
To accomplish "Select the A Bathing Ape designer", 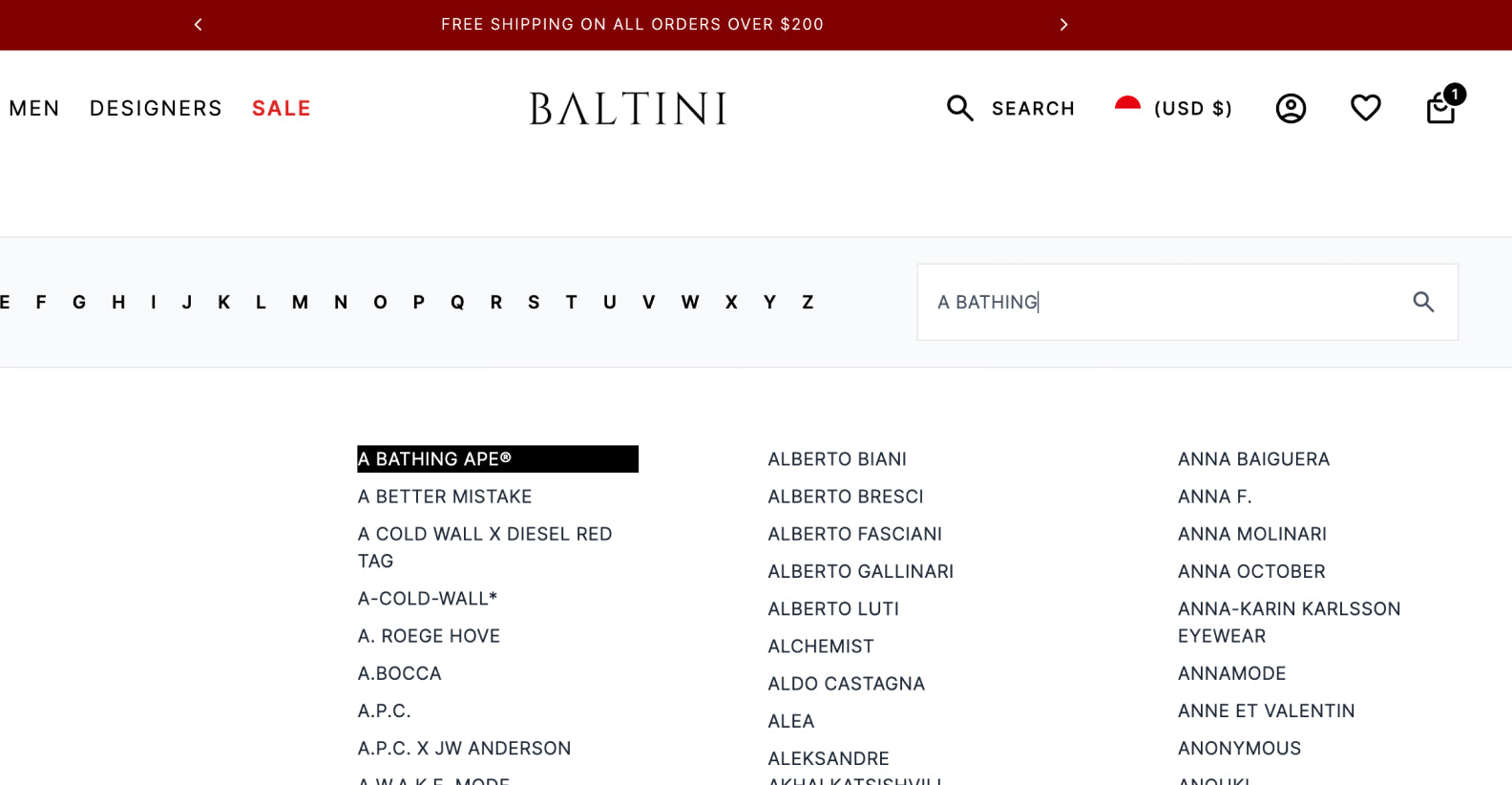I will pyautogui.click(x=434, y=459).
